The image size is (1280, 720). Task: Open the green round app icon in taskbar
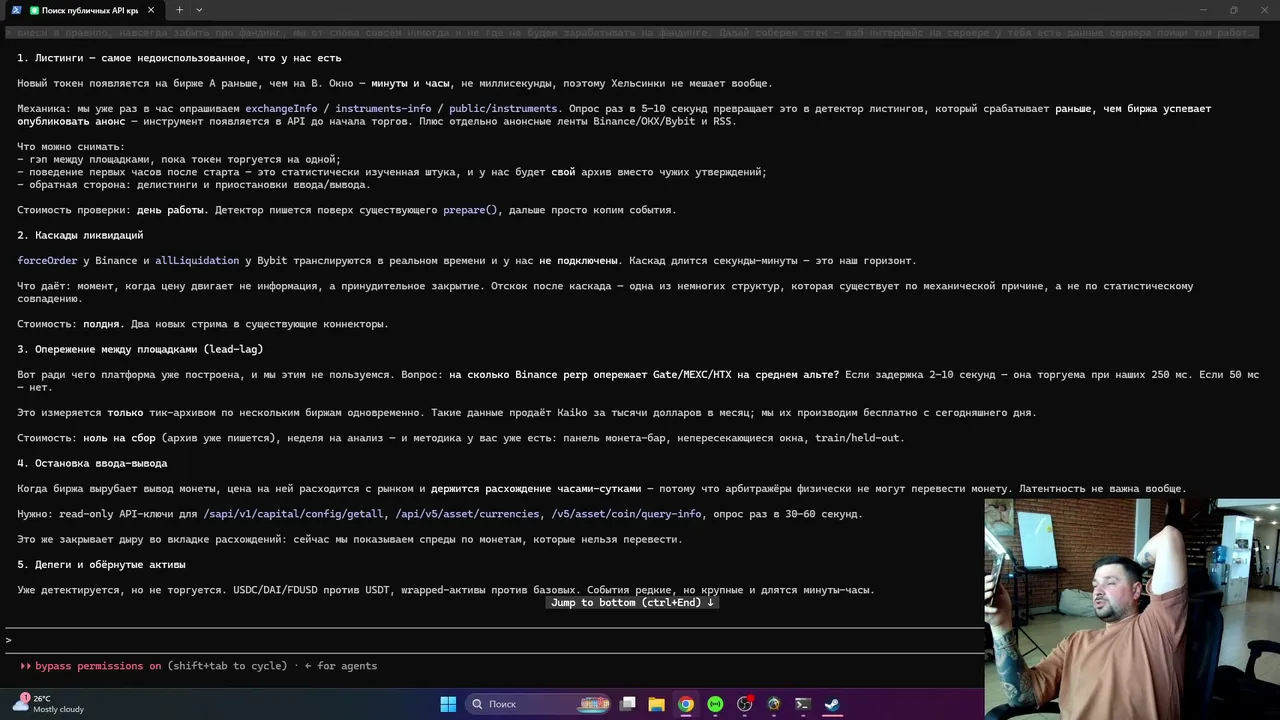point(715,704)
